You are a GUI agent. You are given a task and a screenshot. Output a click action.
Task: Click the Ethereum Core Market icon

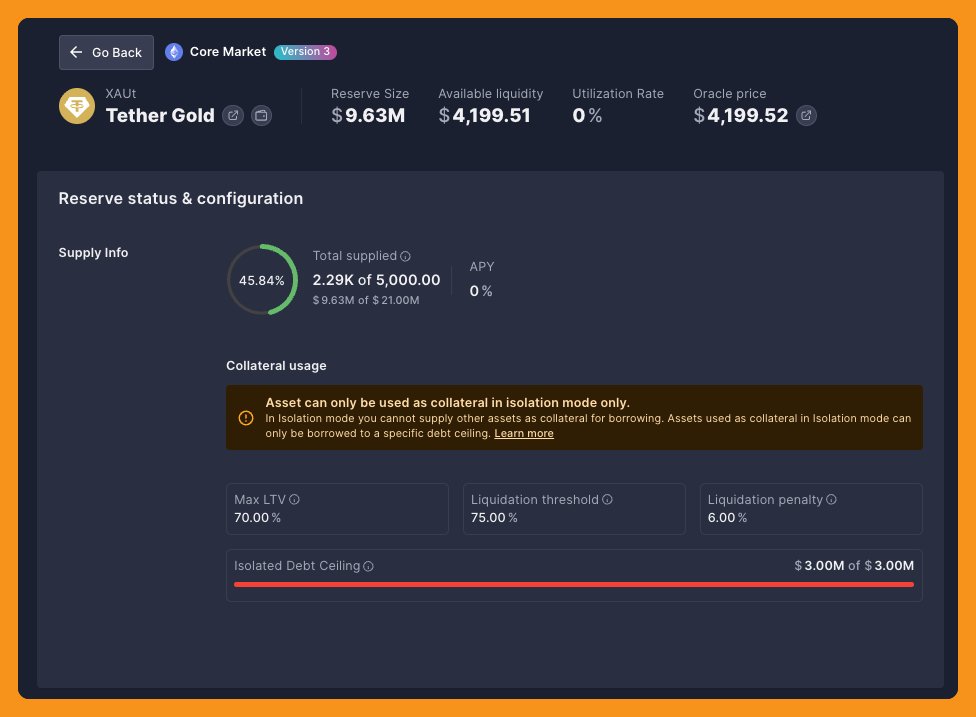(174, 52)
